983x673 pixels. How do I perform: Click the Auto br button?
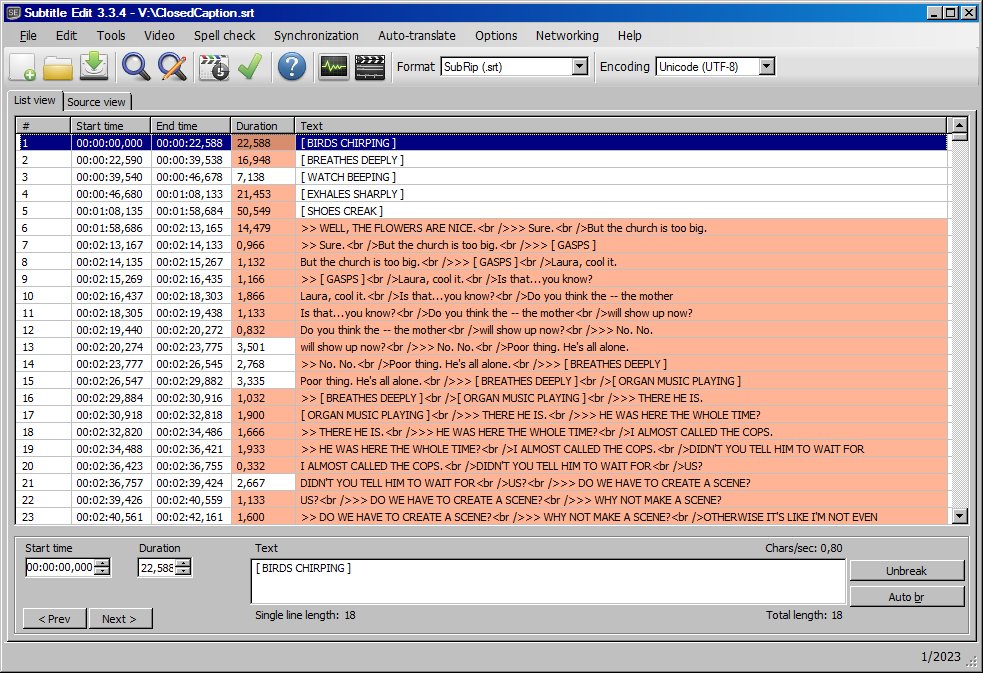coord(907,597)
